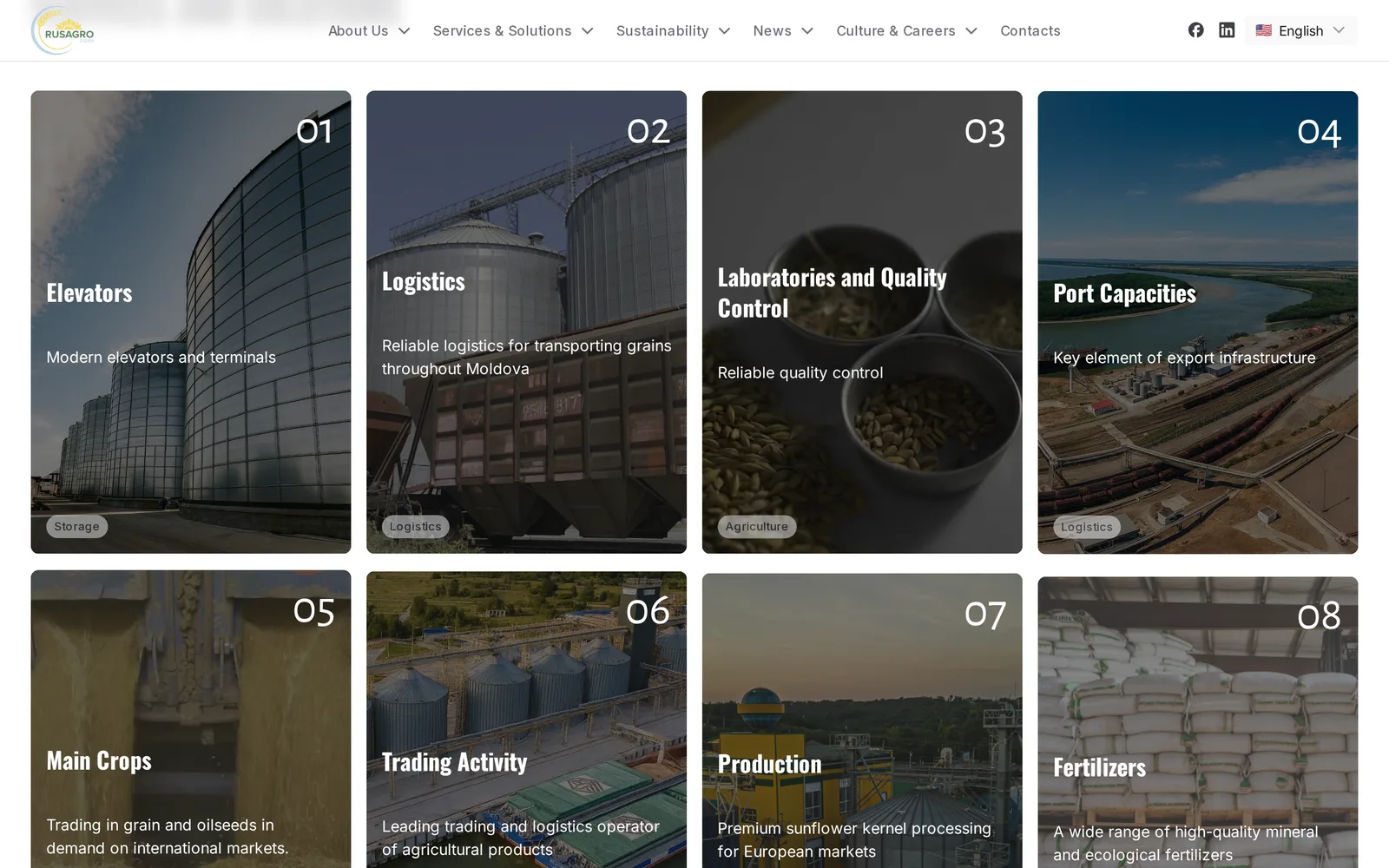Open the Port Capacities card
Screen dimensions: 1389x868
(1198, 322)
